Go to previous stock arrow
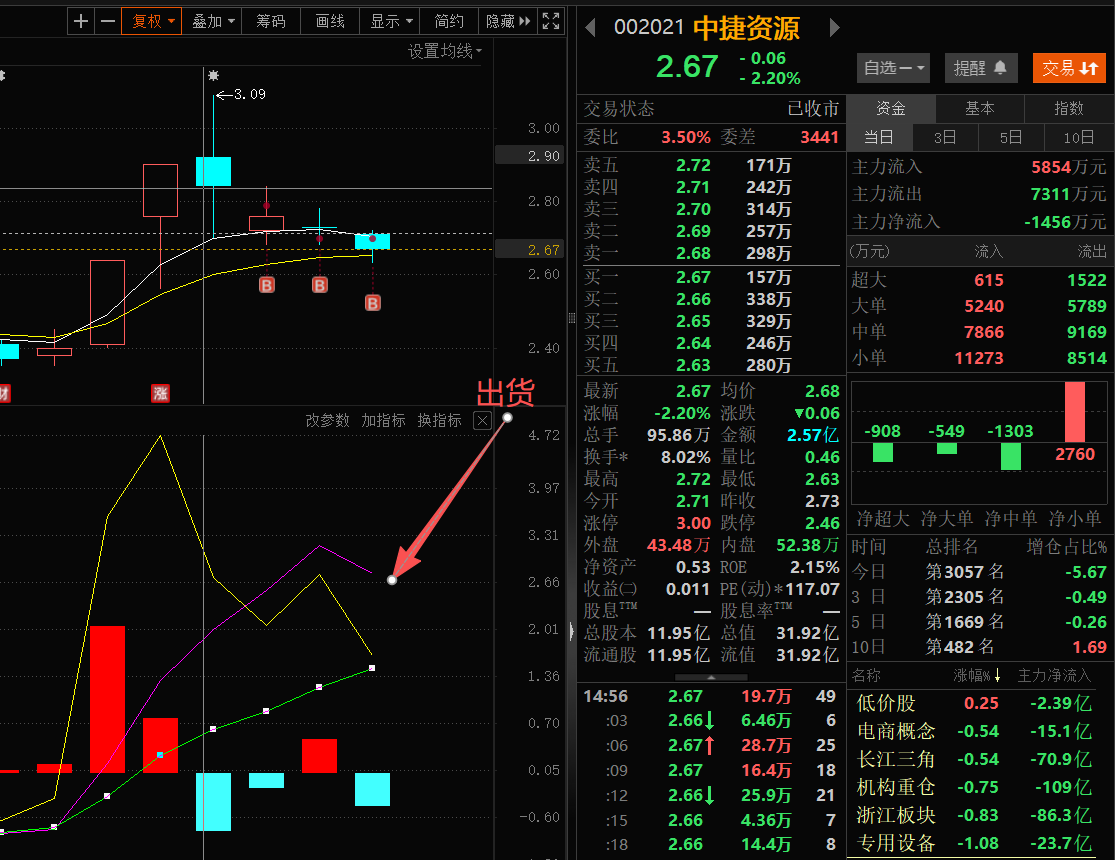Screen dimensions: 1115x860 pos(589,28)
